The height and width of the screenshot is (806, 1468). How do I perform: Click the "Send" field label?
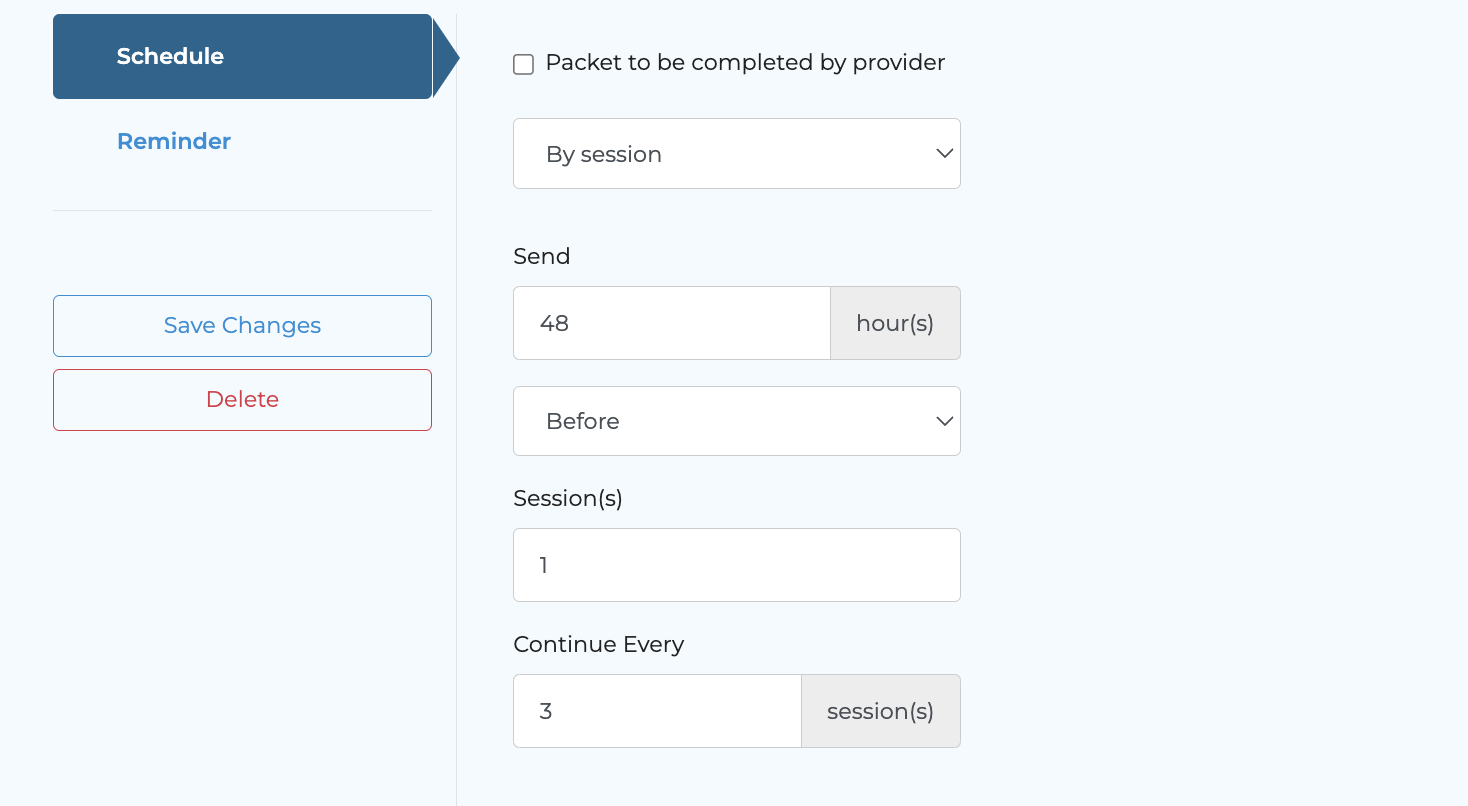point(542,256)
